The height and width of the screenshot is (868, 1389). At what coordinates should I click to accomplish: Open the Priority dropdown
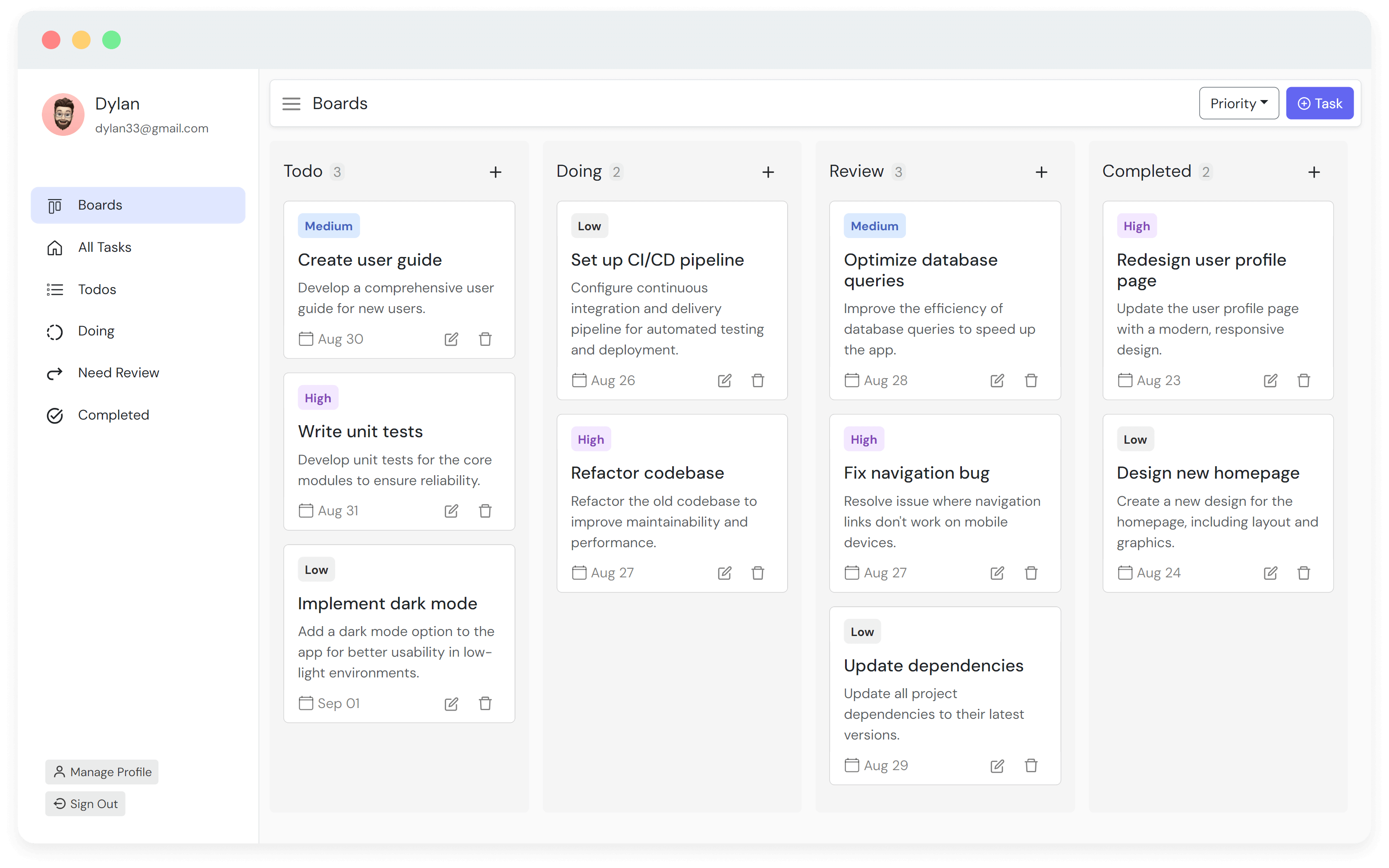(1238, 103)
